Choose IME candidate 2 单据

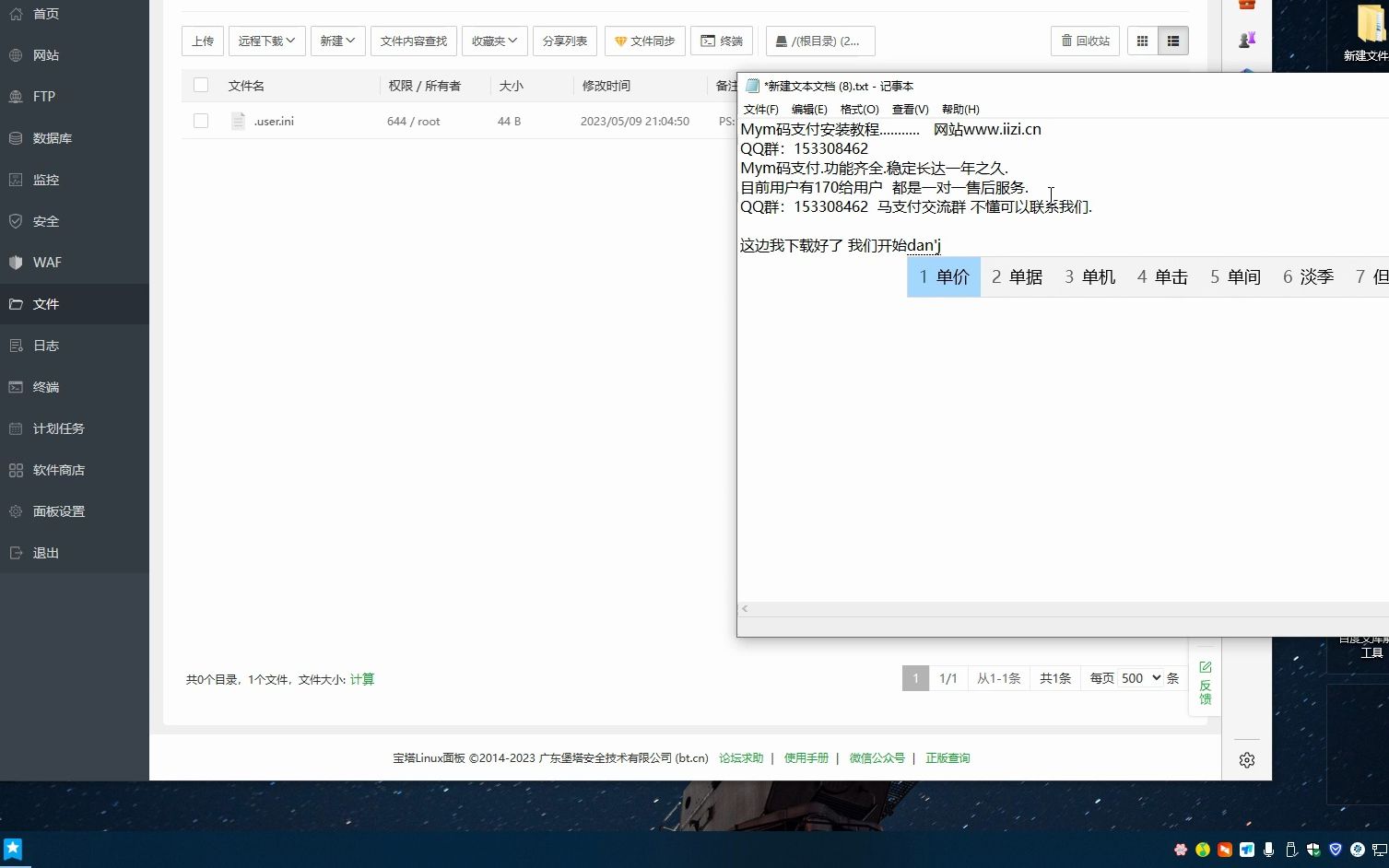click(x=1017, y=277)
